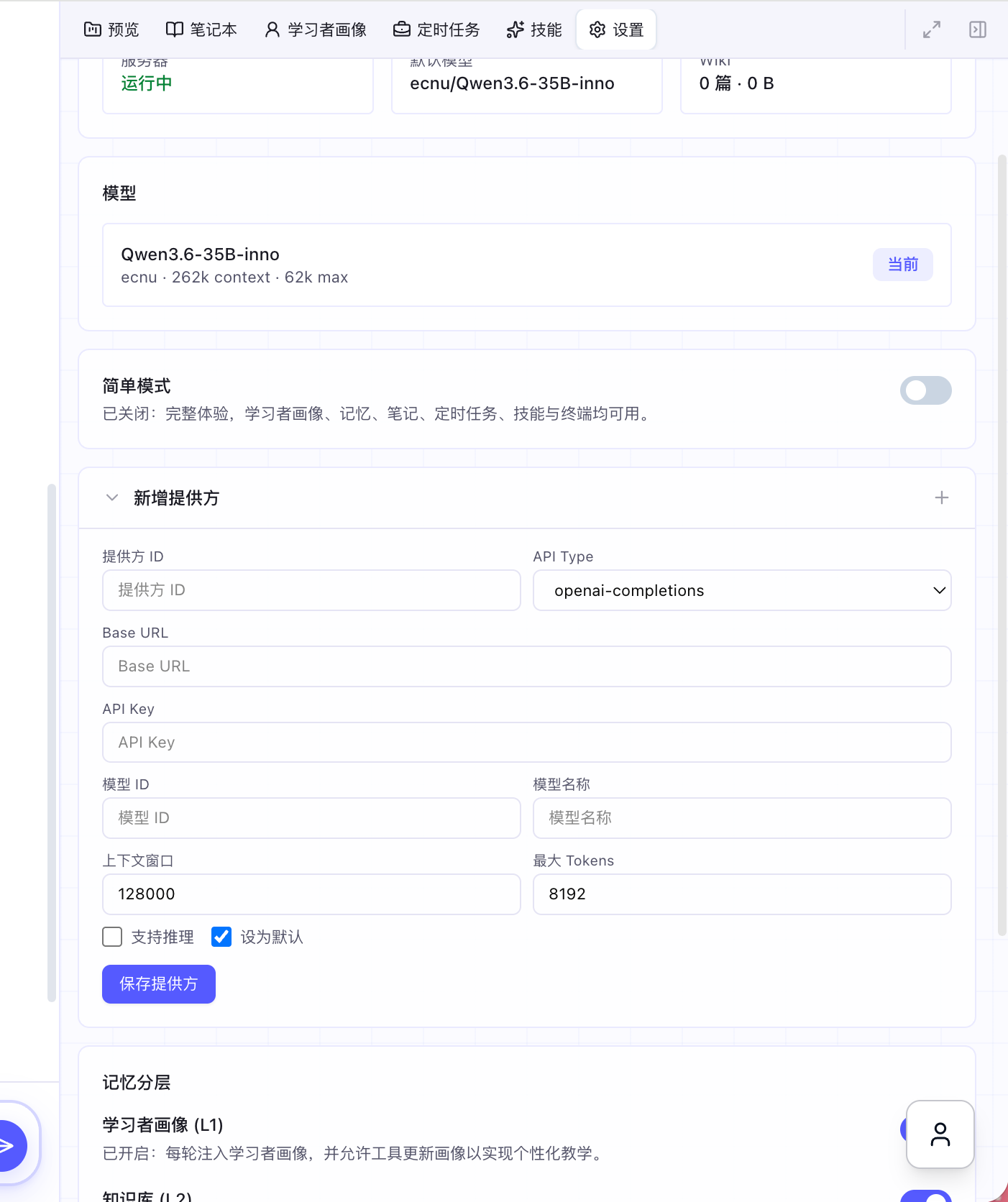Open the 技能 tab
The width and height of the screenshot is (1008, 1202).
[x=534, y=29]
